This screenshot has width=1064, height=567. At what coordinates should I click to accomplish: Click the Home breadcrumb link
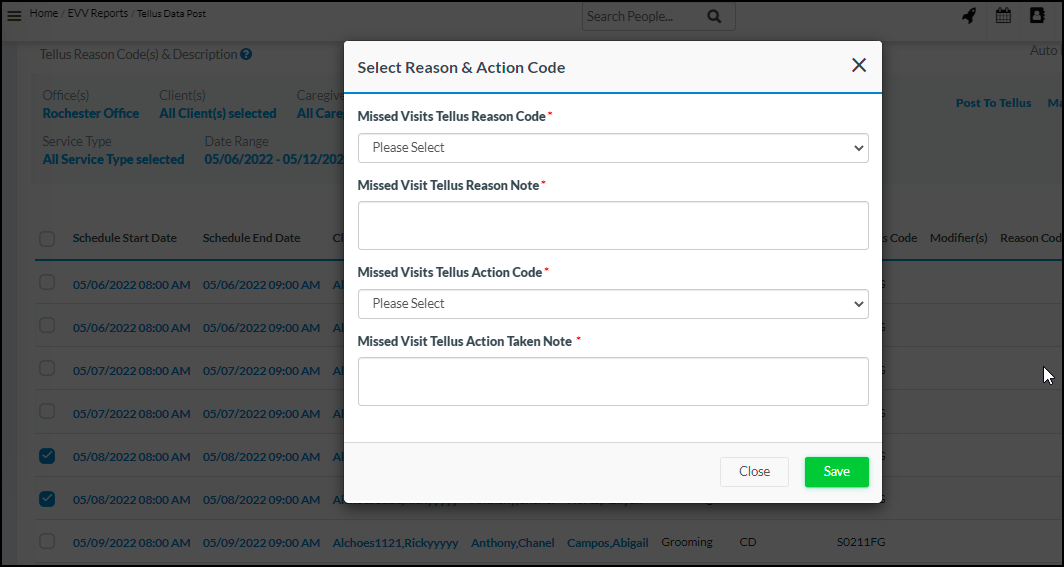pyautogui.click(x=44, y=13)
